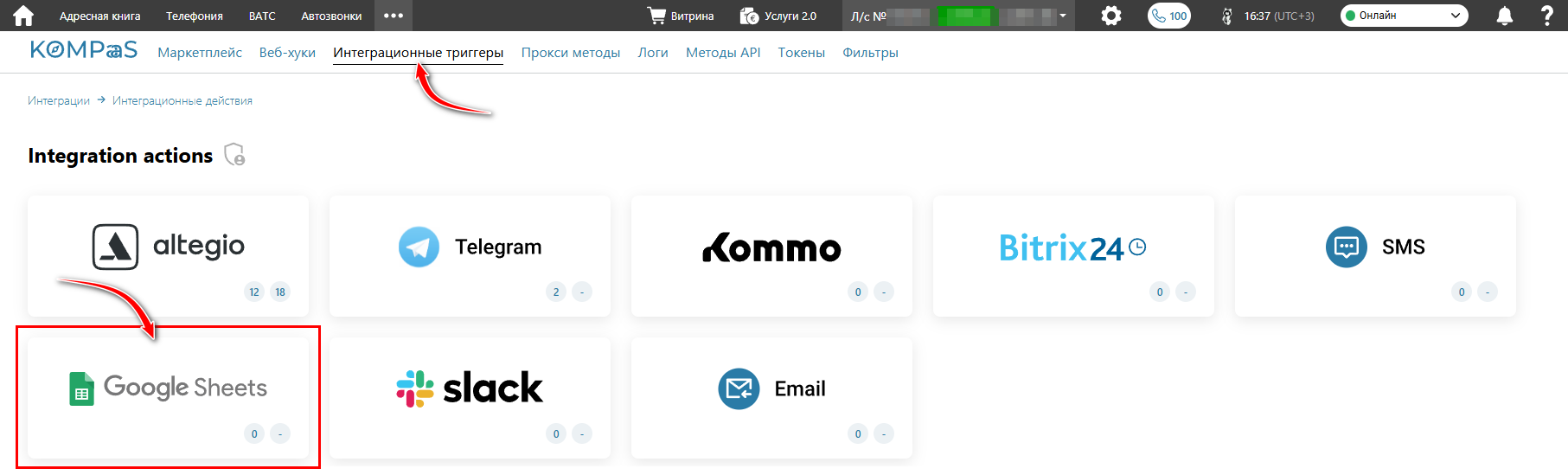Open Автозвонки menu
The image size is (1568, 475).
click(331, 16)
